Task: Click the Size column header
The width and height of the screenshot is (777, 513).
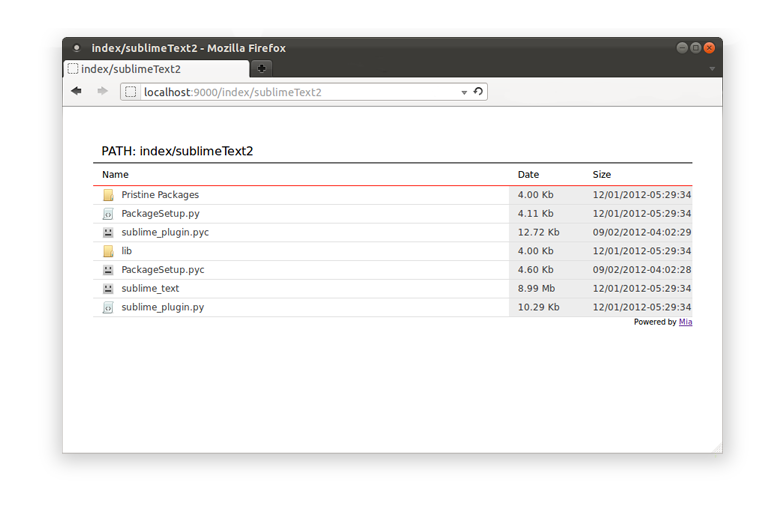Action: [602, 174]
